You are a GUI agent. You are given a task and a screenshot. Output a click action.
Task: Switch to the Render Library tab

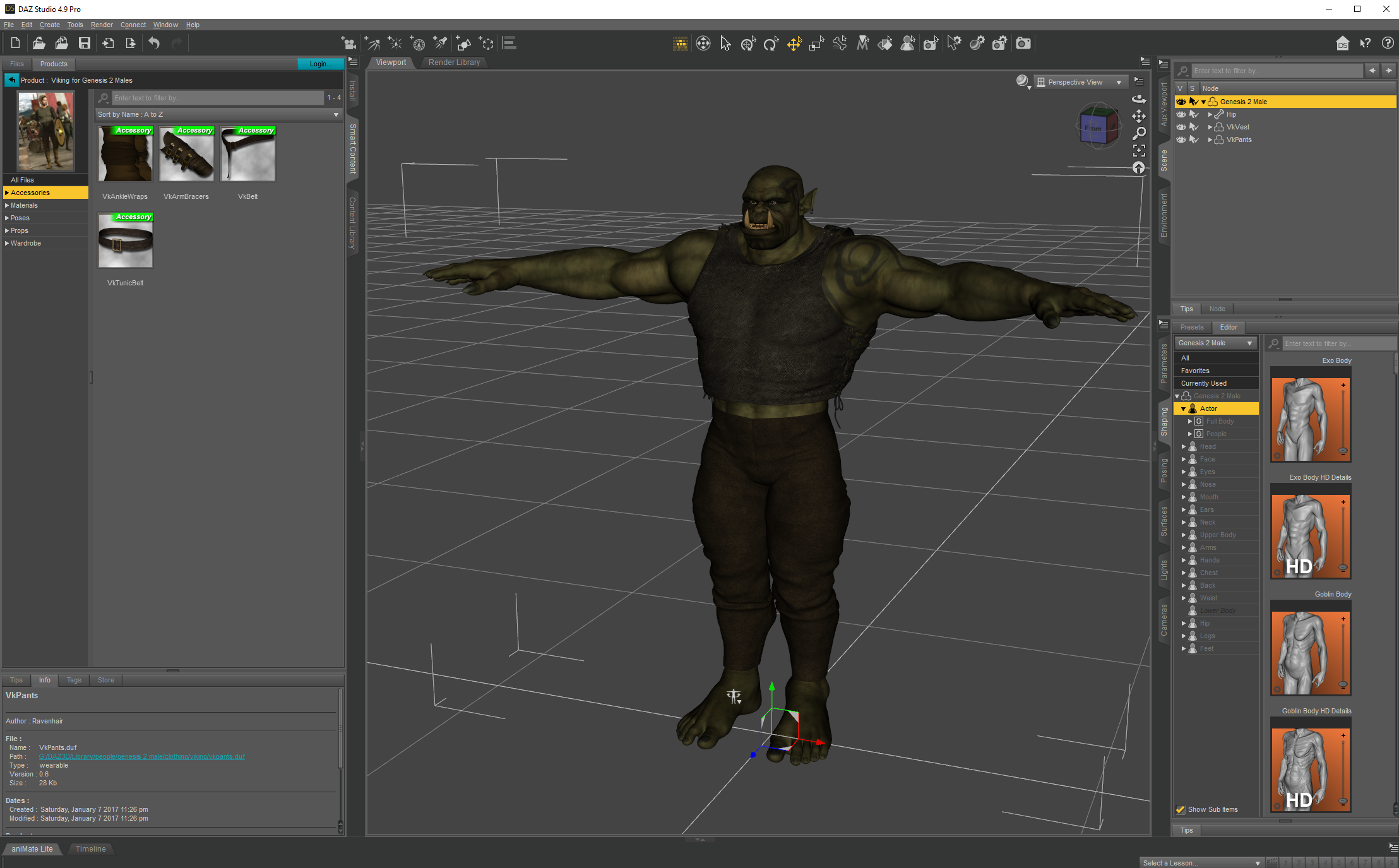[x=454, y=62]
